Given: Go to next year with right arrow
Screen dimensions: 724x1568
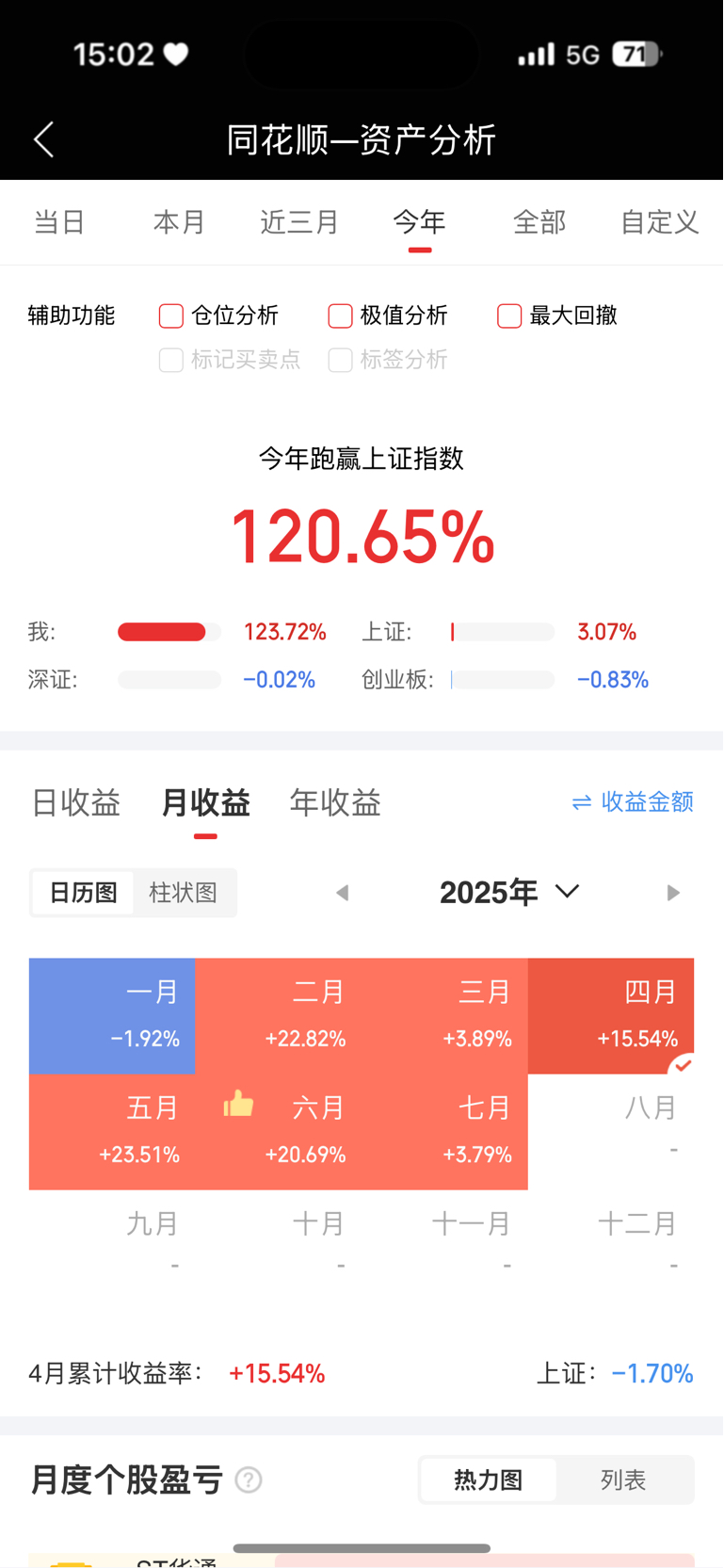Looking at the screenshot, I should point(672,893).
